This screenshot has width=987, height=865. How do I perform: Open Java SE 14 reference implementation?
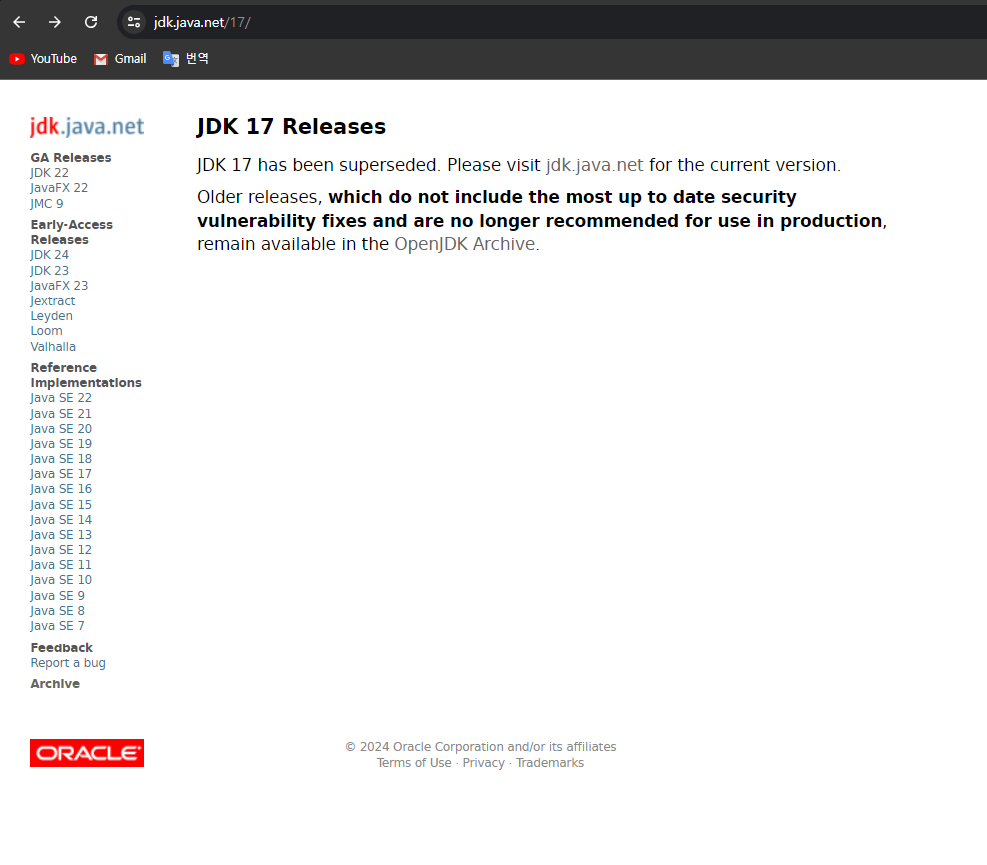(x=61, y=519)
